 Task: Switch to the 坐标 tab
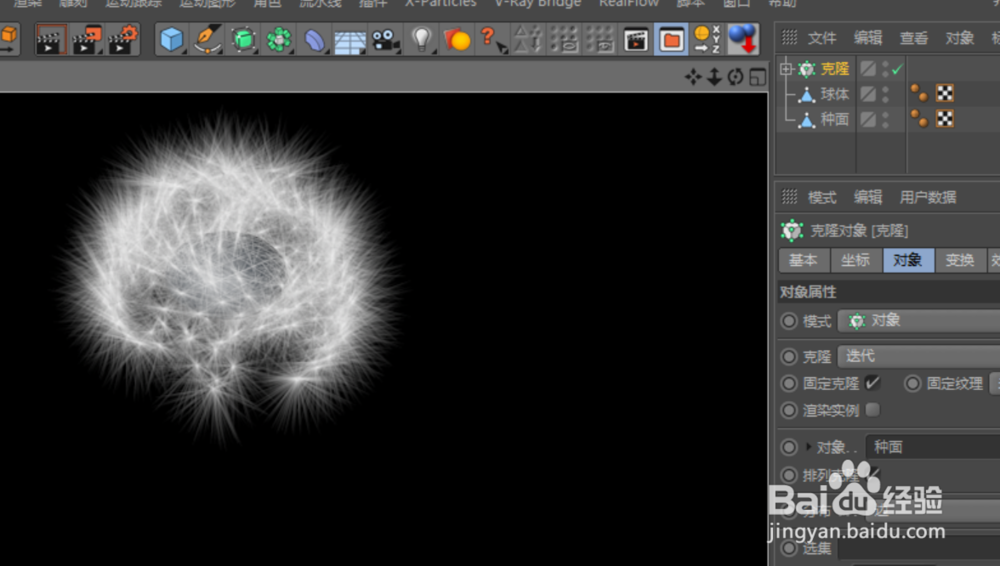pyautogui.click(x=856, y=260)
